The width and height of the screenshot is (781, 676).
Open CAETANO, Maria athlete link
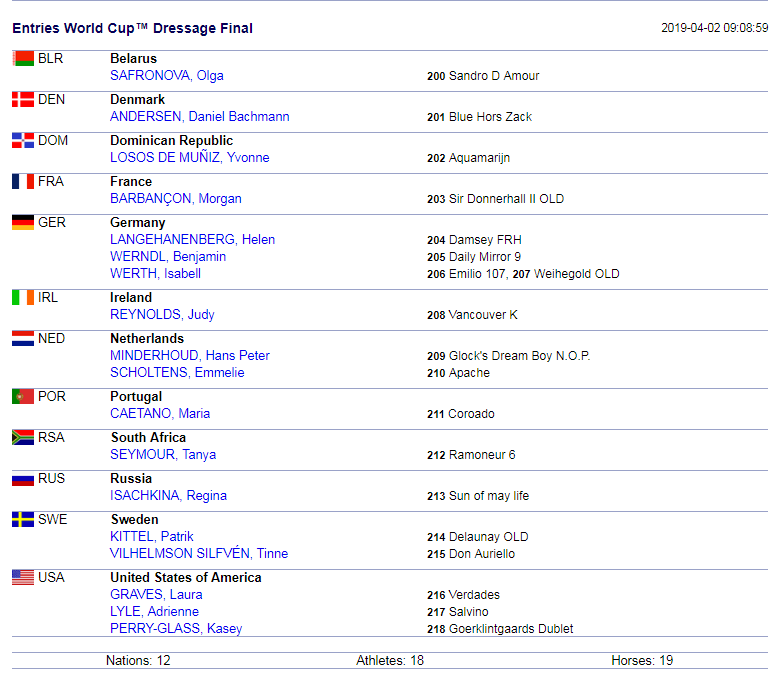[x=160, y=413]
